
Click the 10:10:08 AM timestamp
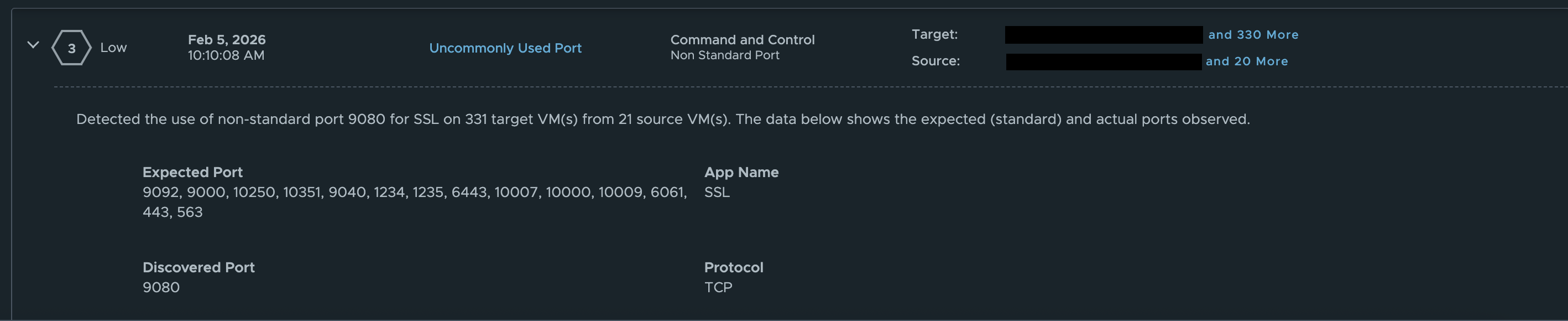(226, 55)
